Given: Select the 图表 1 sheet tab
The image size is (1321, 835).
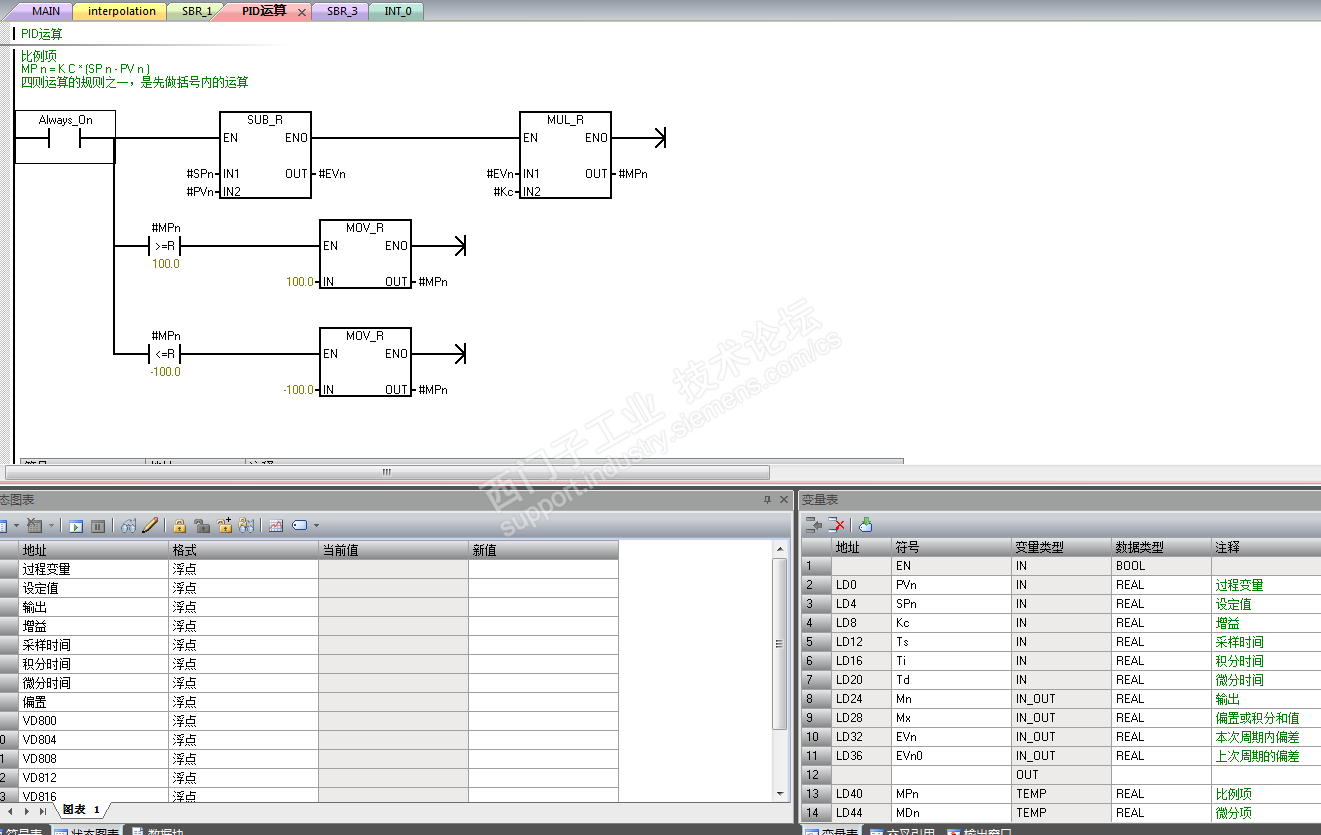Looking at the screenshot, I should (x=82, y=809).
